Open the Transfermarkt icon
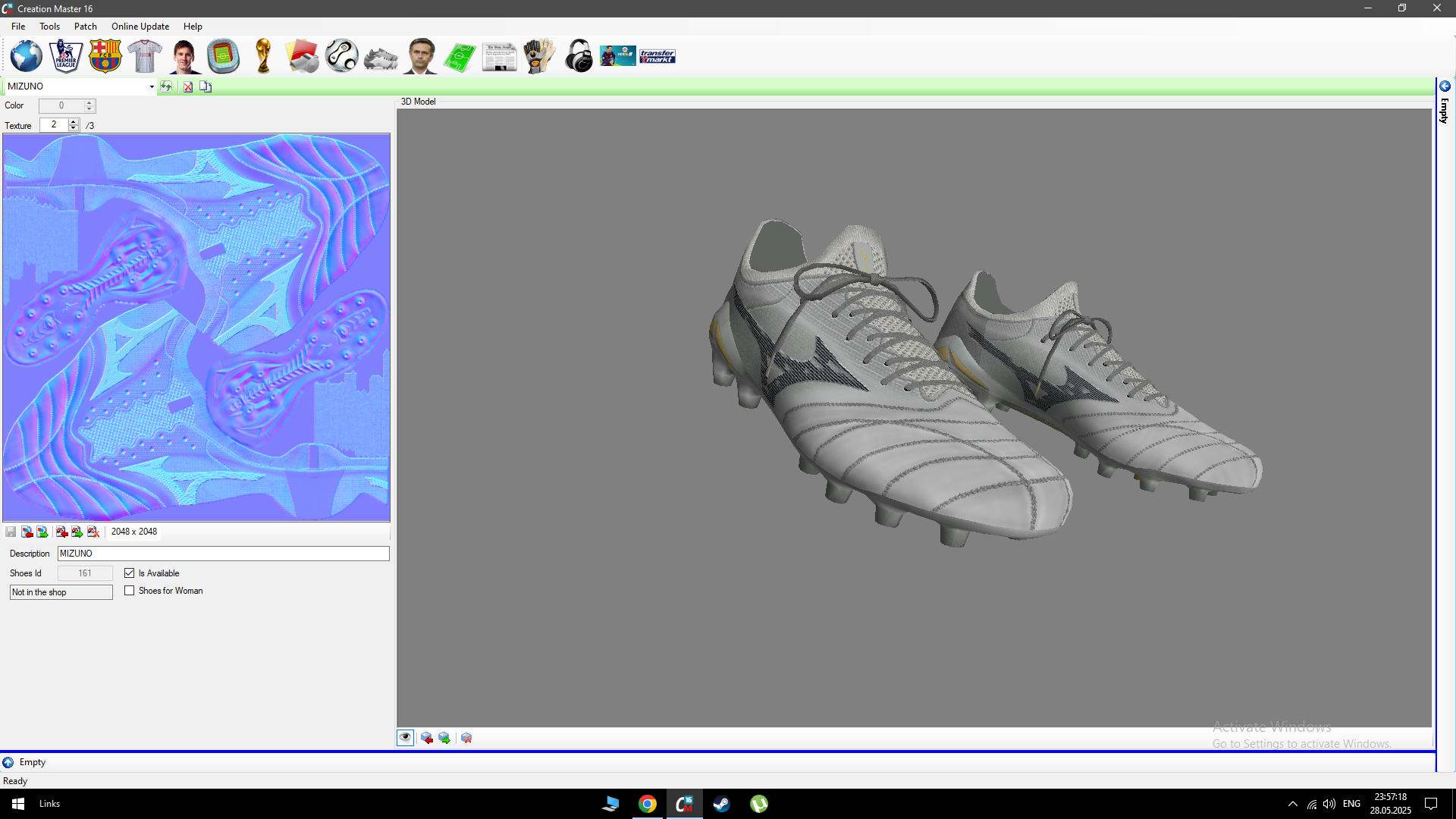 click(x=657, y=57)
